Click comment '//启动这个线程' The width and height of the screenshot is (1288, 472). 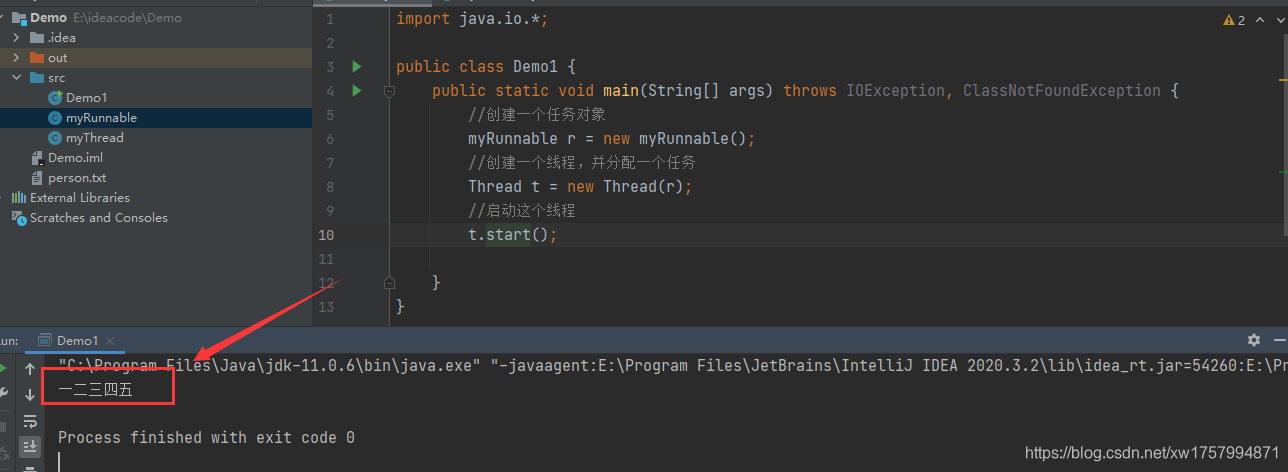click(x=522, y=211)
